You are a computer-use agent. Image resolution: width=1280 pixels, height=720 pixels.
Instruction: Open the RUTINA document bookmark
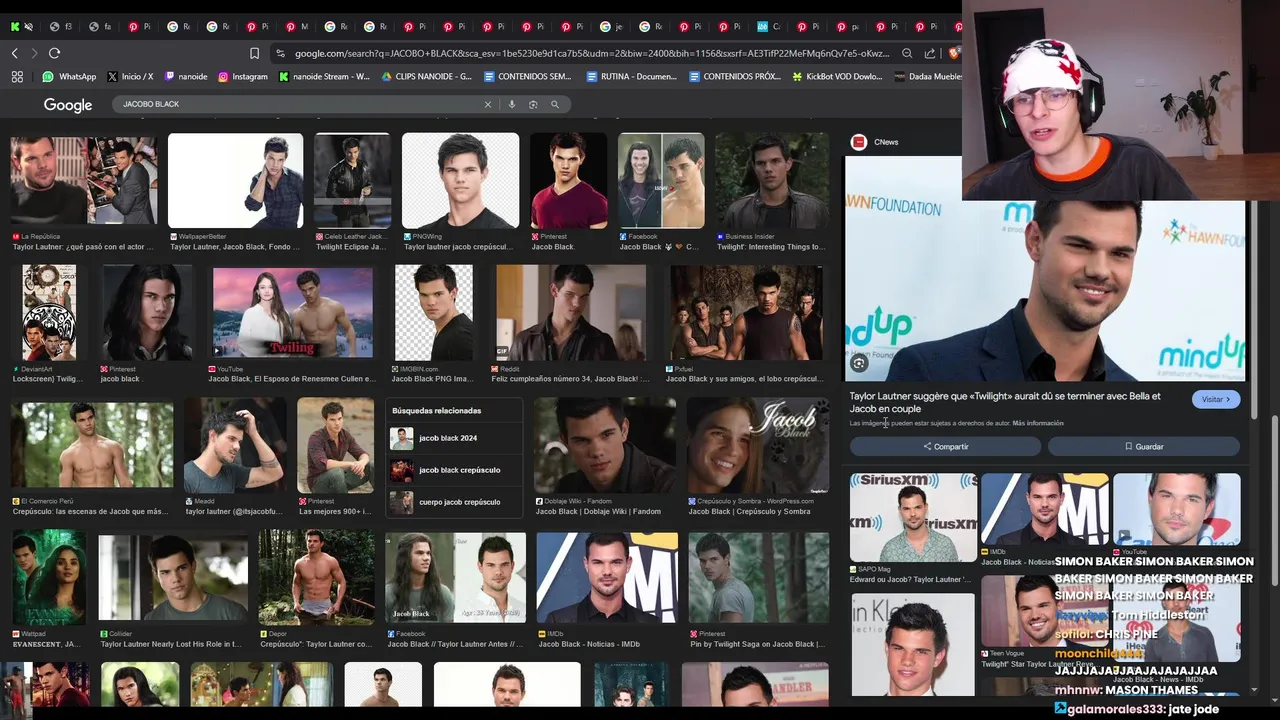coord(632,76)
